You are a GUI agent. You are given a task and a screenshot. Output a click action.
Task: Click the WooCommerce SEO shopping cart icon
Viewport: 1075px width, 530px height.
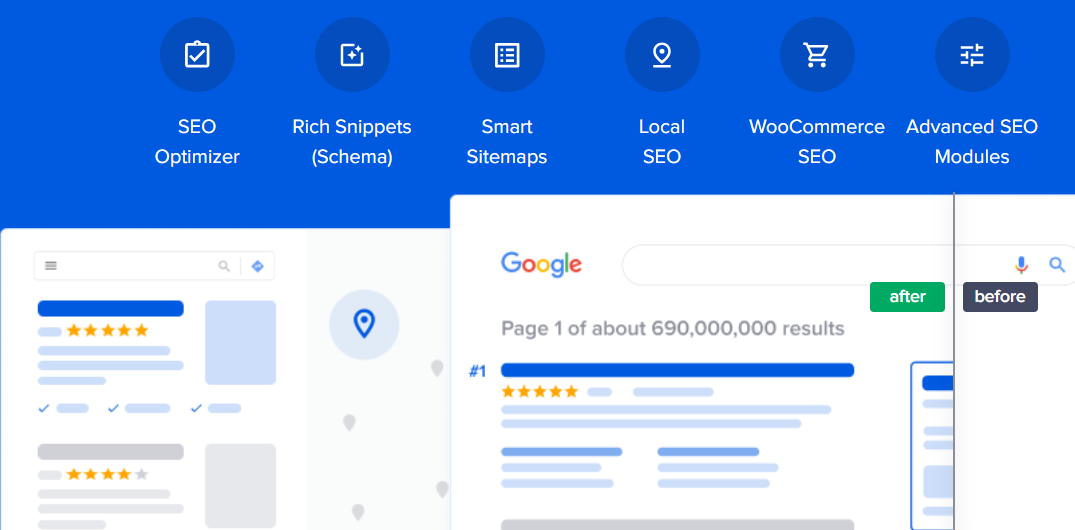coord(817,55)
